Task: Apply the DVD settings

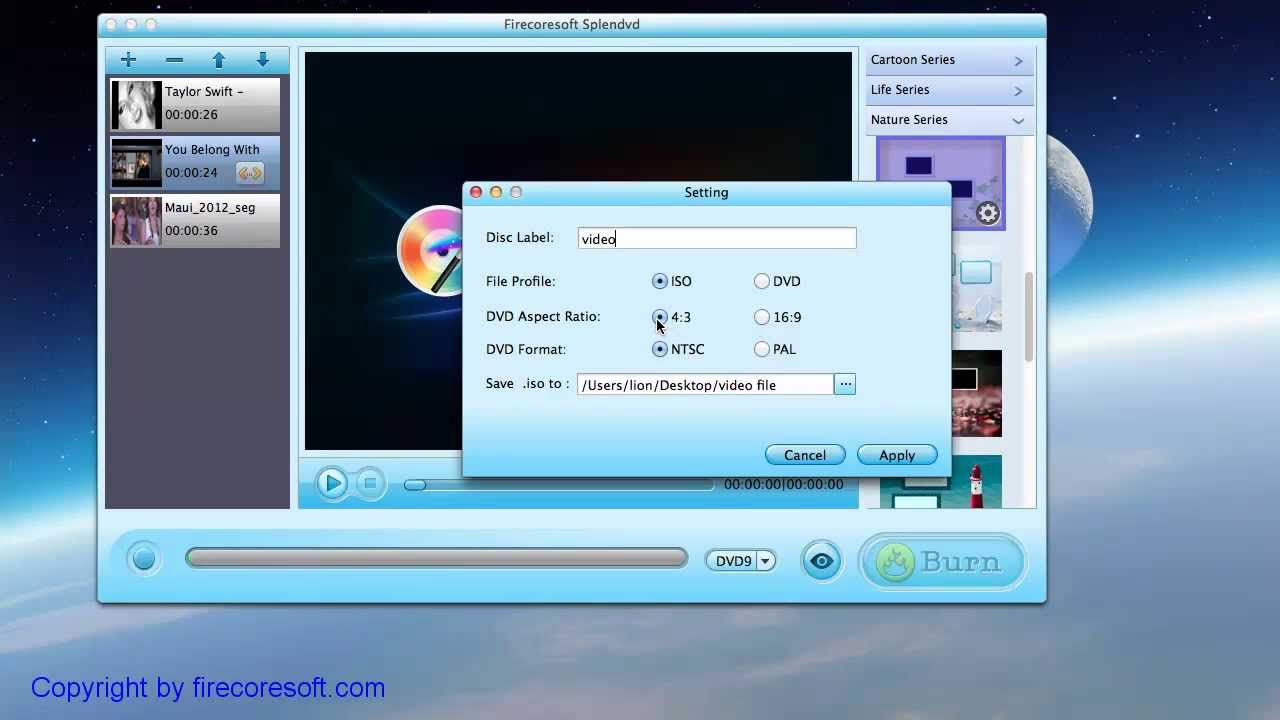Action: coord(897,455)
